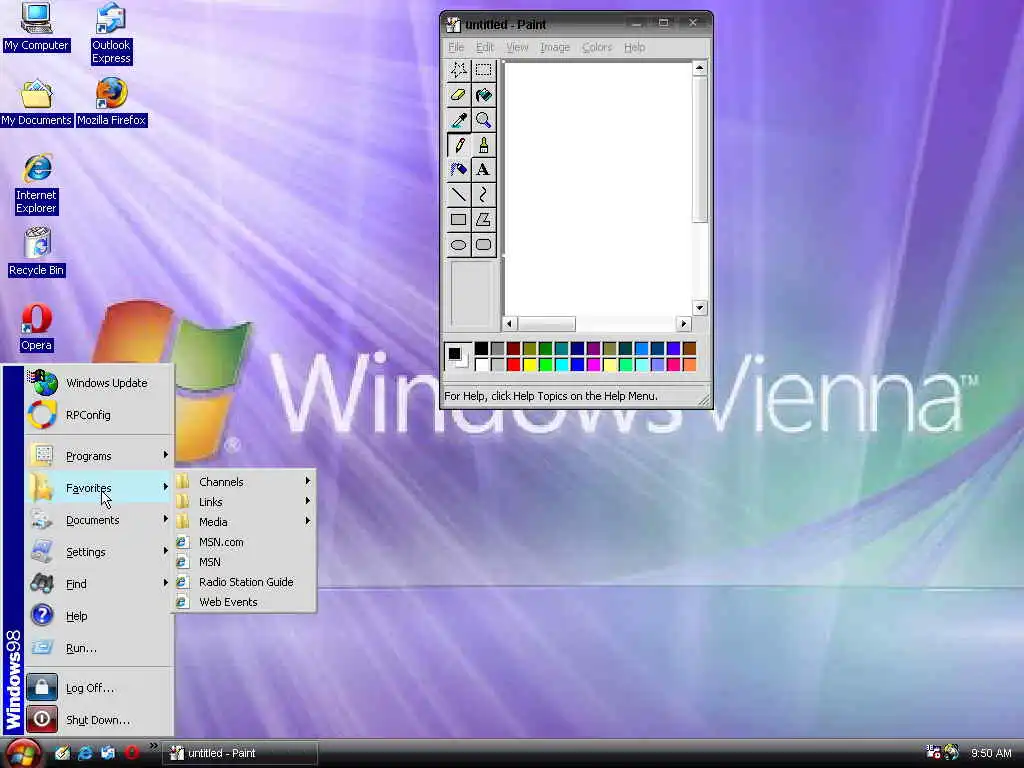Select the Pick Color eyedropper tool

458,120
